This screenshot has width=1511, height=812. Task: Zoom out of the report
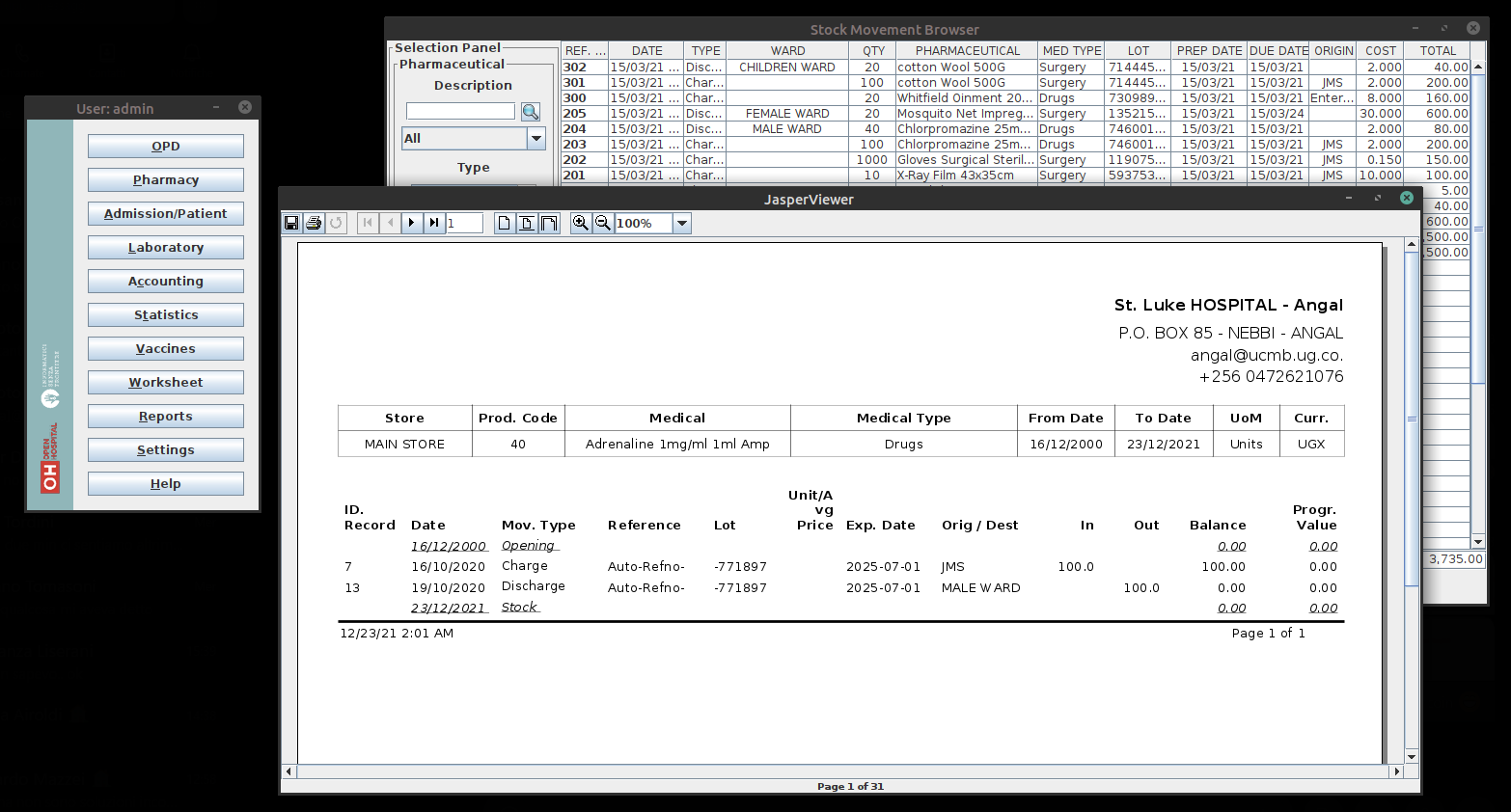tap(603, 223)
